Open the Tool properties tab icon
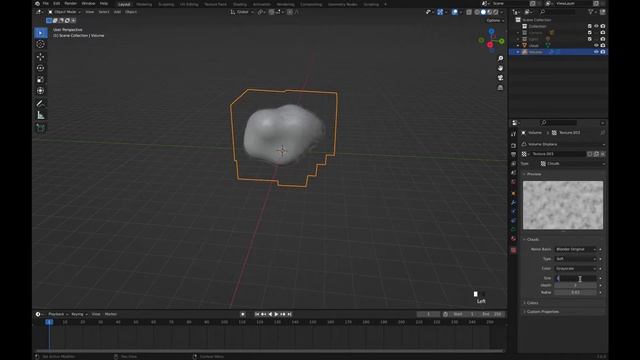 (513, 134)
